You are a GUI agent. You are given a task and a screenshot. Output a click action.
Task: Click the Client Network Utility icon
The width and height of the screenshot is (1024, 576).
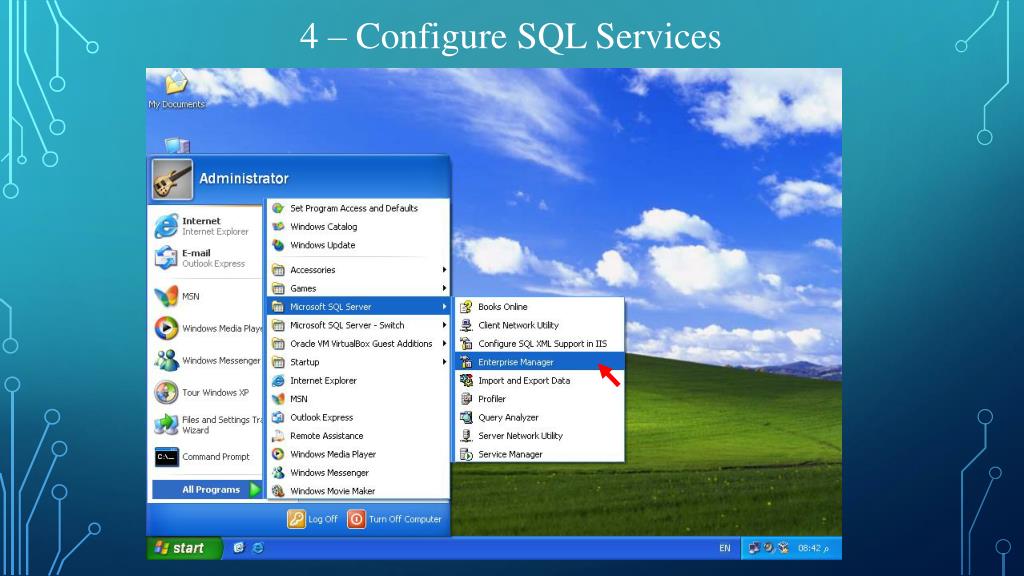(x=466, y=325)
